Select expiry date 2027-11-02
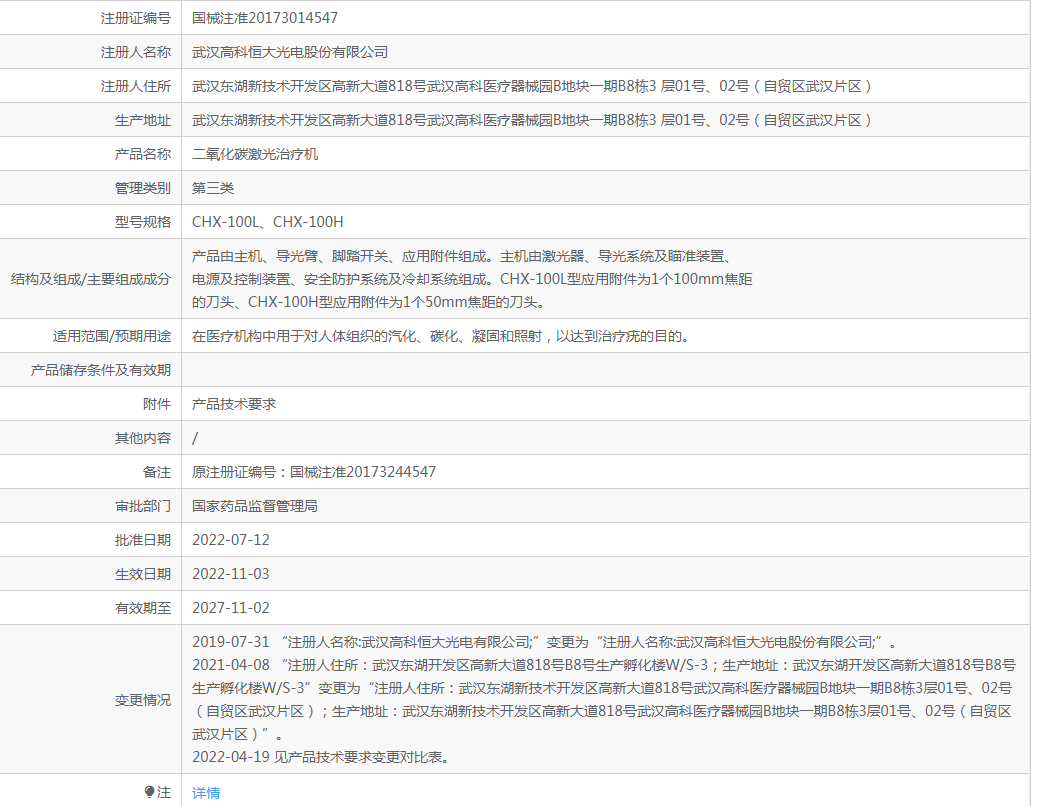 pos(231,608)
